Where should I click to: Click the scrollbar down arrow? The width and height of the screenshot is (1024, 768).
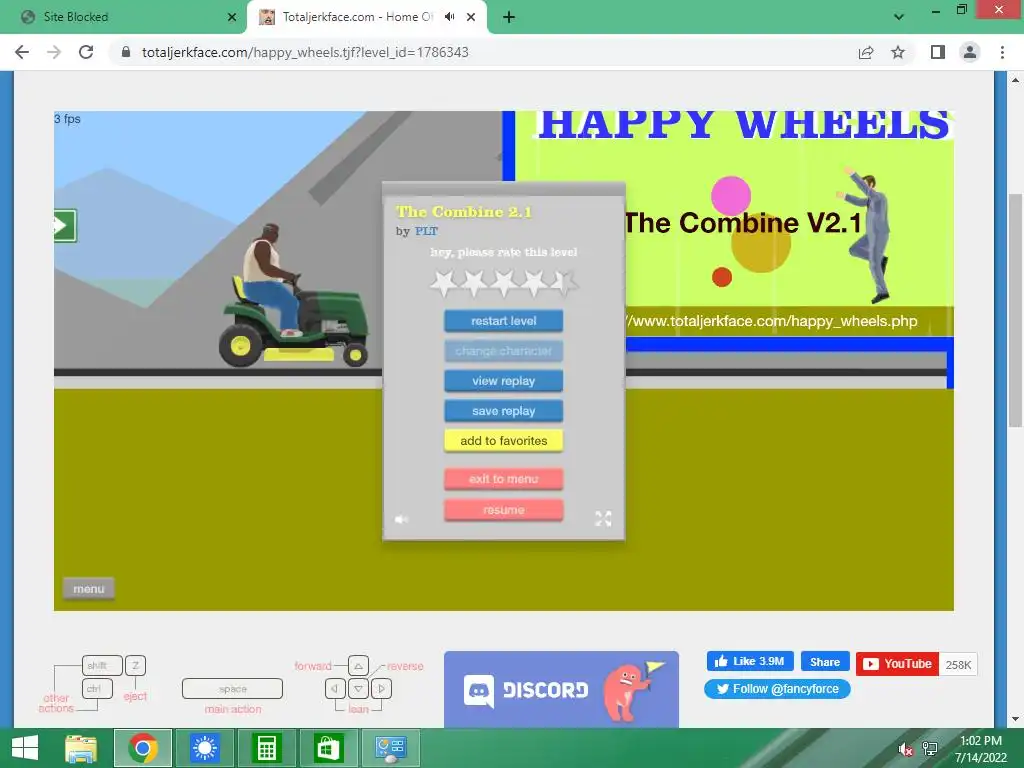pyautogui.click(x=1016, y=719)
